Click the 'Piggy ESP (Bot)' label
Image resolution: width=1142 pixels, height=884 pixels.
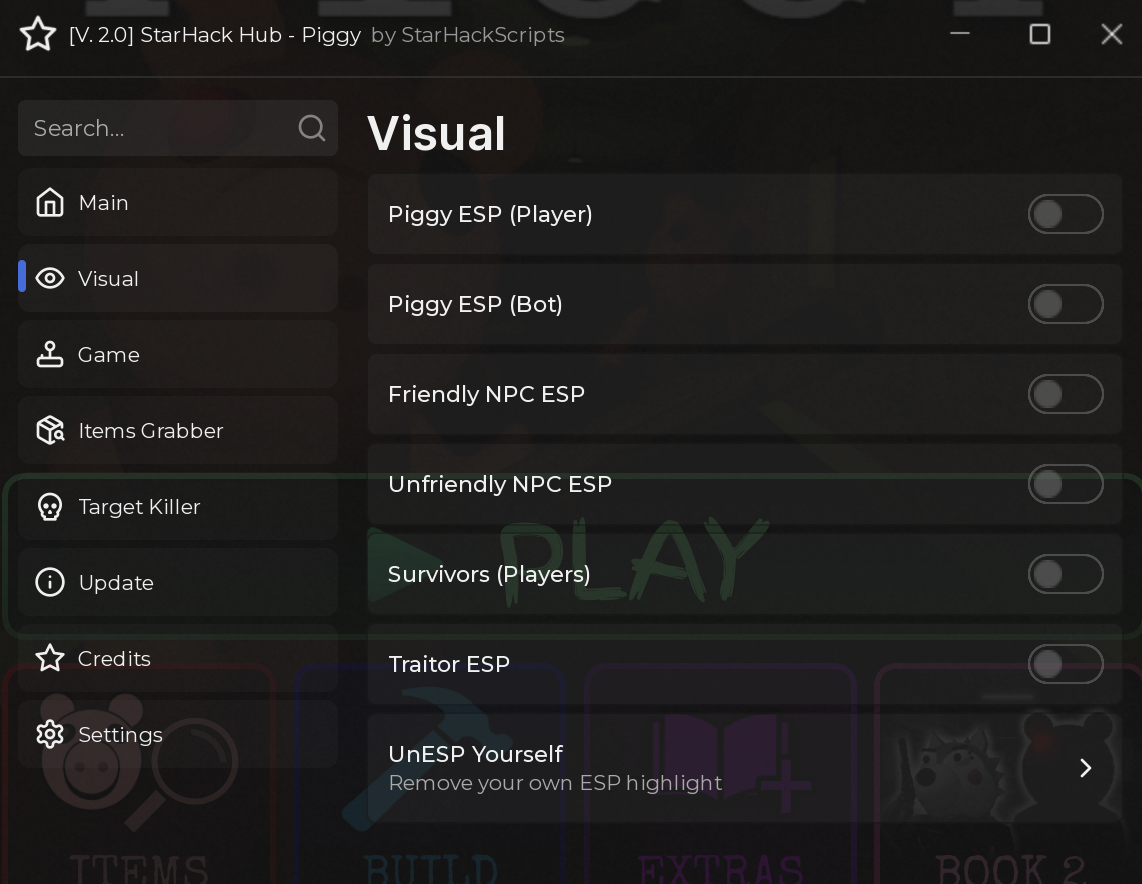[x=475, y=304]
